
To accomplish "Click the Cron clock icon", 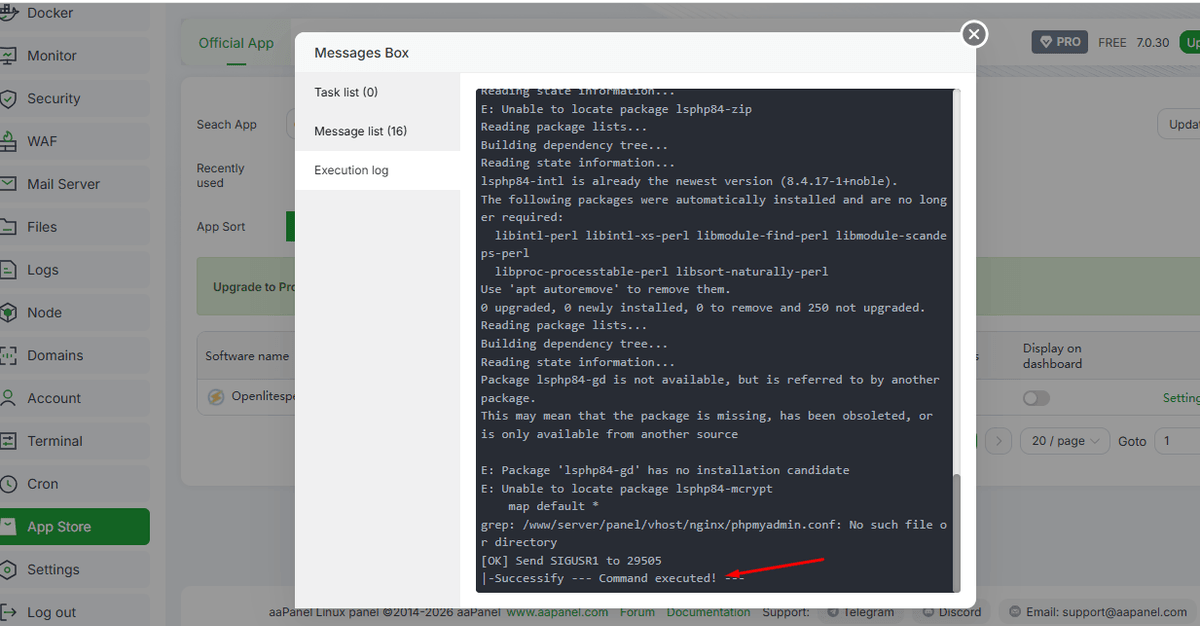I will (x=8, y=484).
